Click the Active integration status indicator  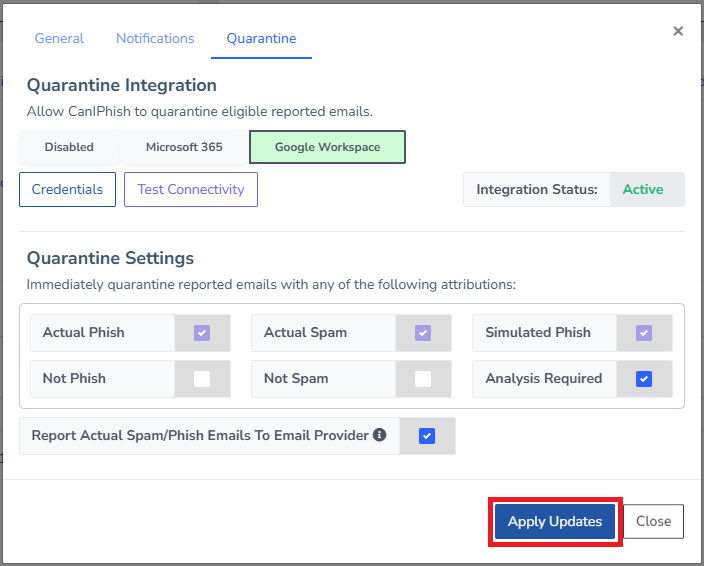[x=643, y=189]
